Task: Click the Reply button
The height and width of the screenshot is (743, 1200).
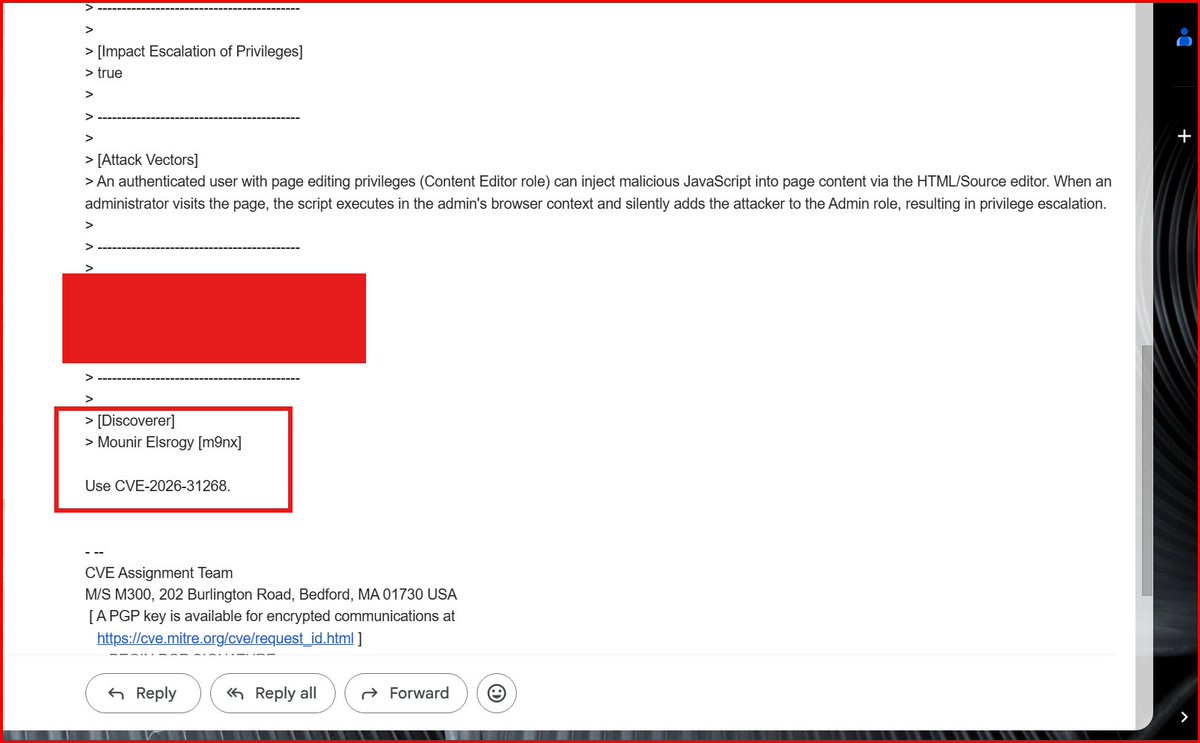Action: [x=143, y=693]
